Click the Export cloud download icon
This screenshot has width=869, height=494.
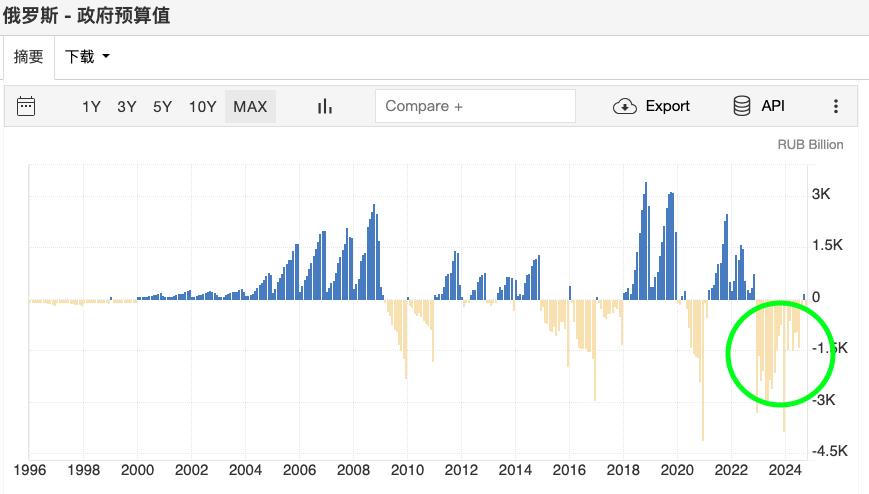pos(625,106)
